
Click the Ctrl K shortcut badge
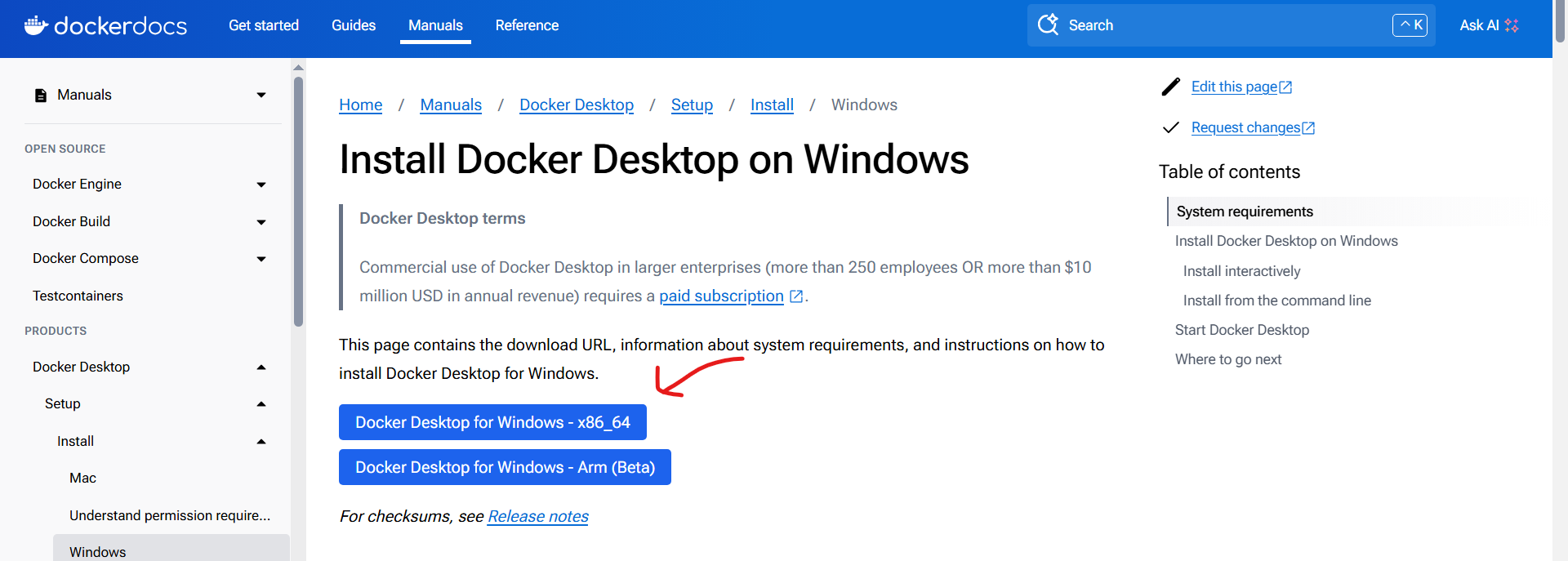pos(1410,25)
